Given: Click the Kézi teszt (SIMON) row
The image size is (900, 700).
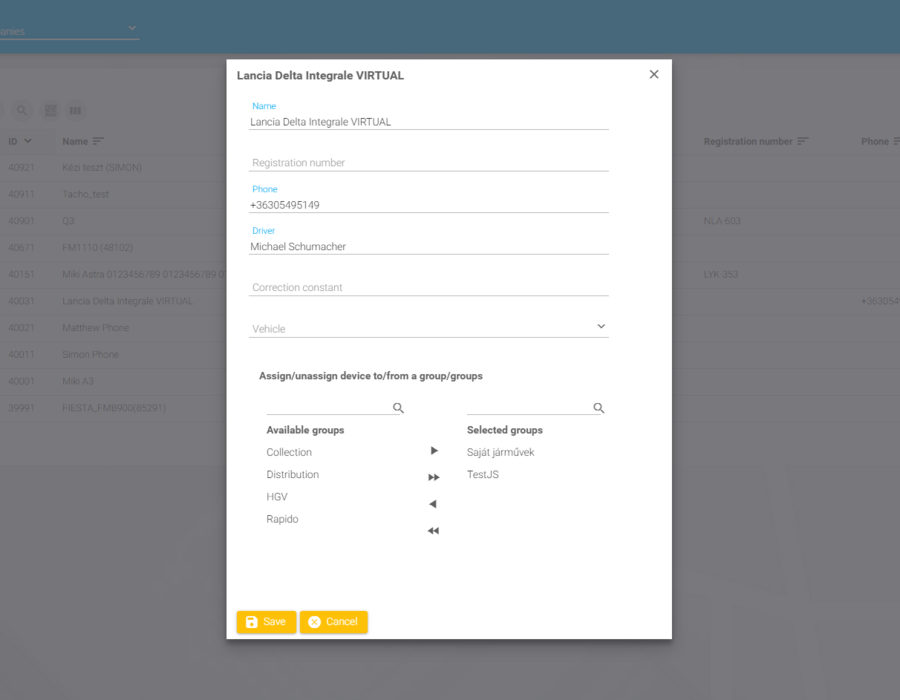Looking at the screenshot, I should pos(102,168).
